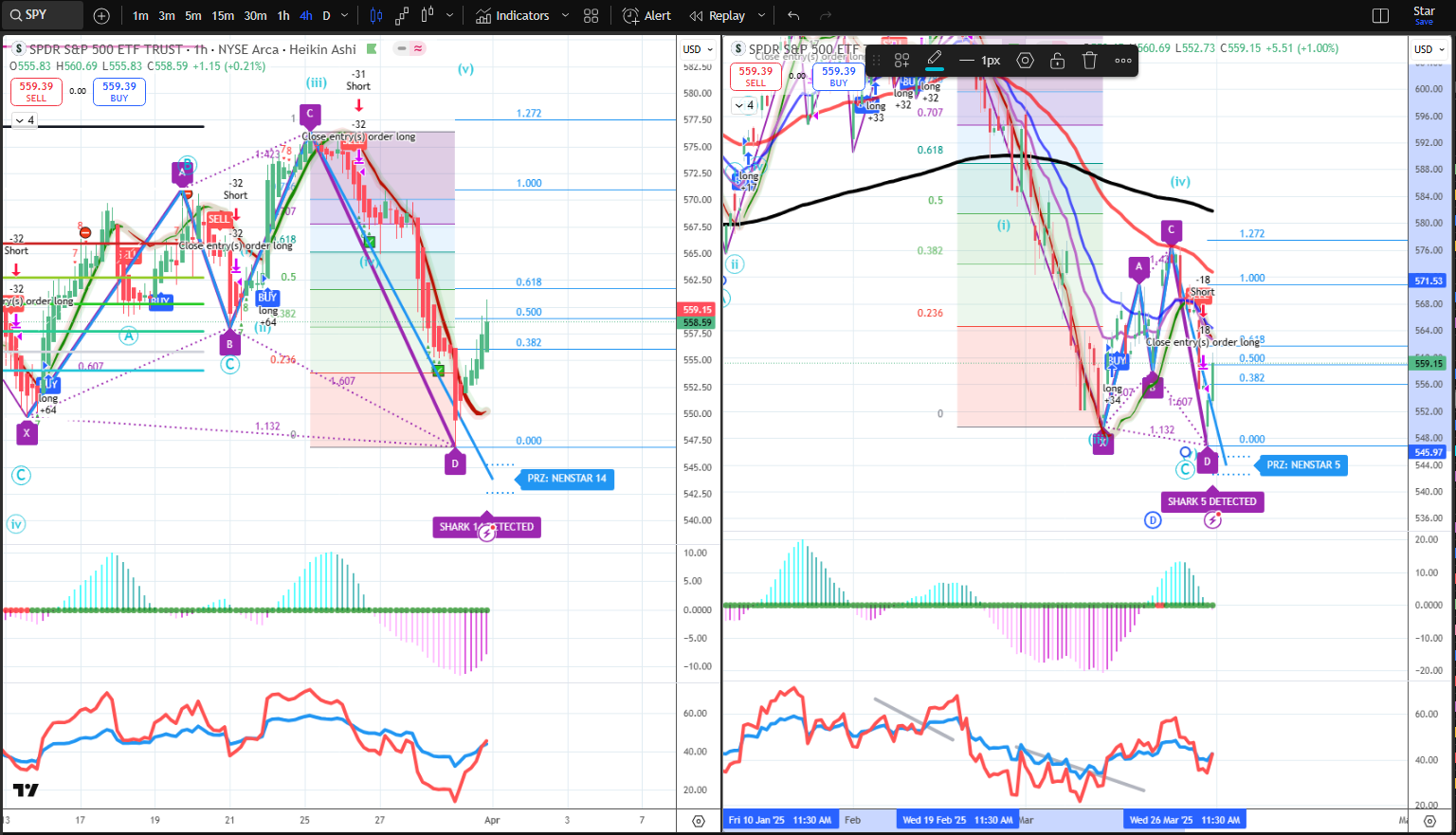The image size is (1456, 835).
Task: Click the TradingView logo on left chart
Action: click(x=26, y=790)
